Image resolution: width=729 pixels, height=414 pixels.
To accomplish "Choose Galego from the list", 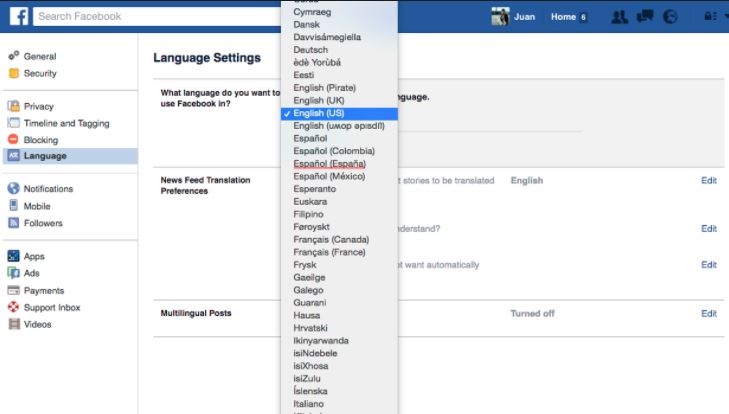I will [x=308, y=290].
